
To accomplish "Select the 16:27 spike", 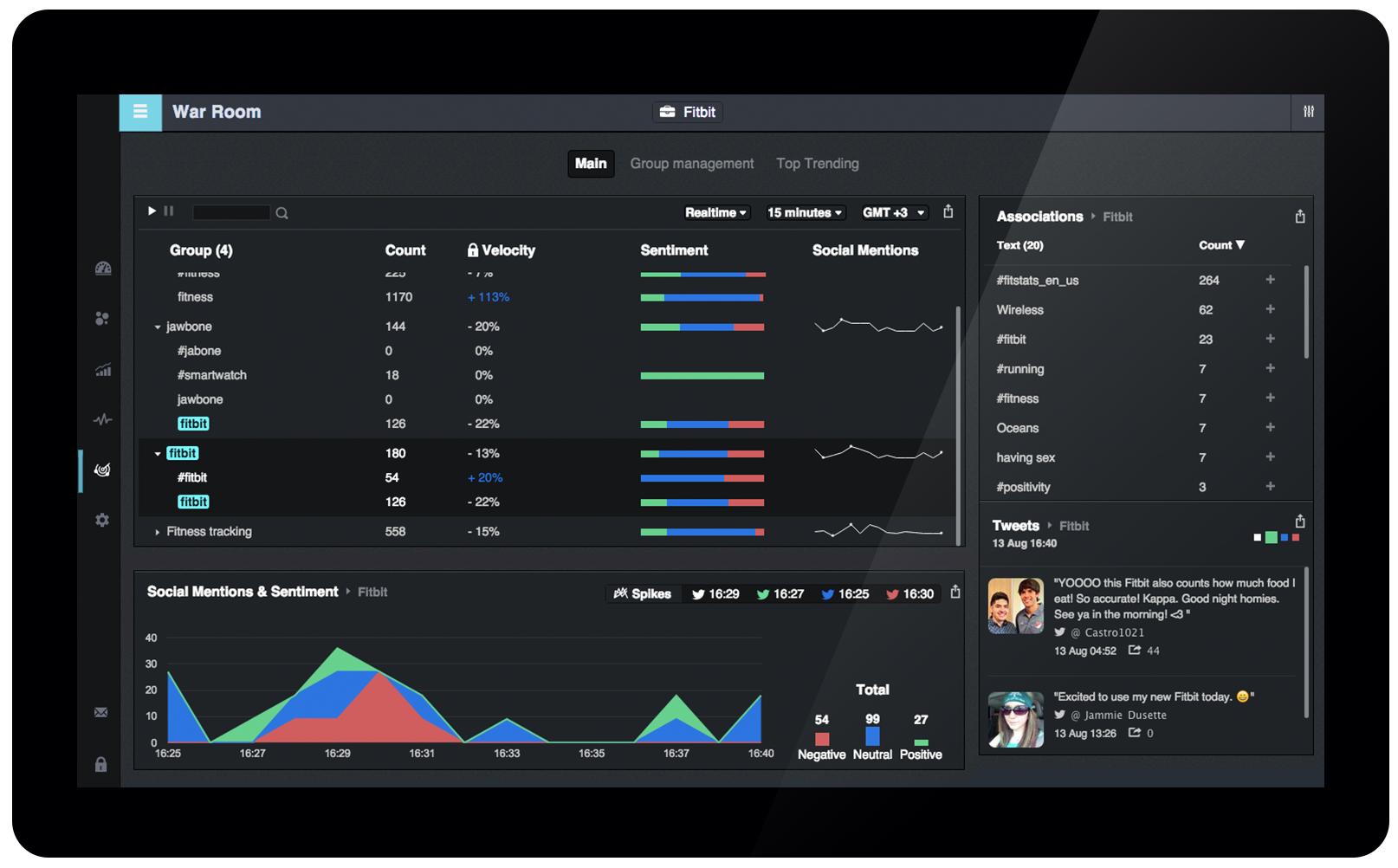I will coord(780,593).
